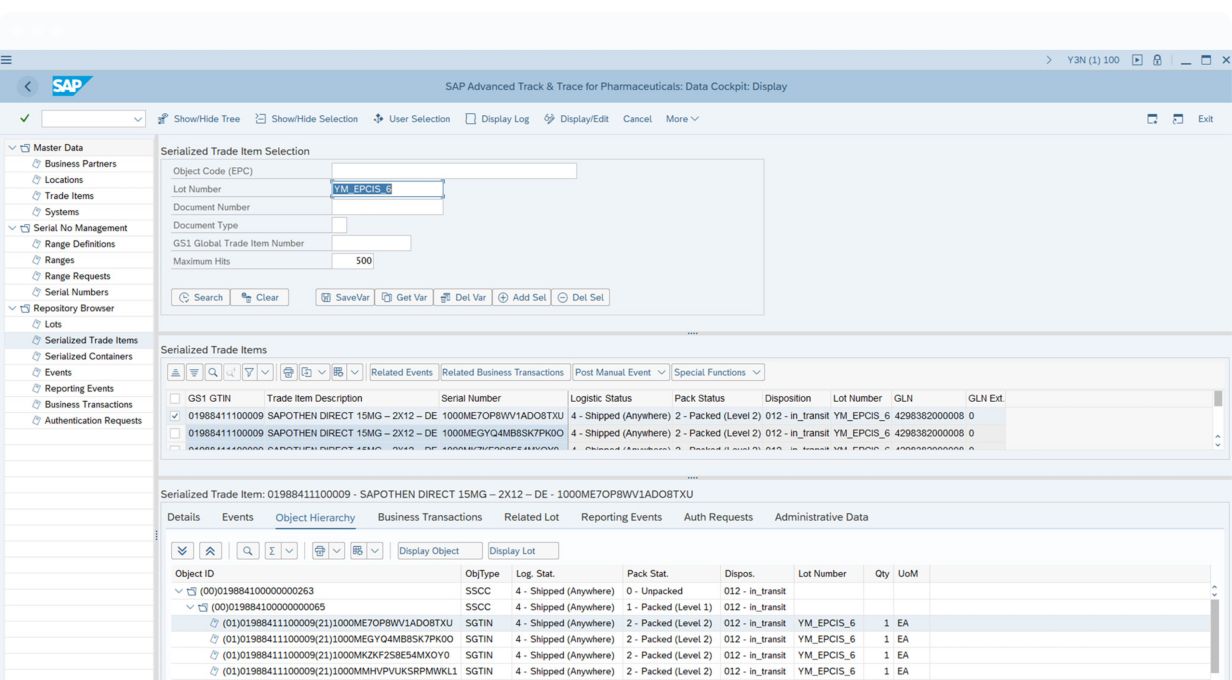1232x680 pixels.
Task: Click the green checkmark Enter icon
Action: 24,119
